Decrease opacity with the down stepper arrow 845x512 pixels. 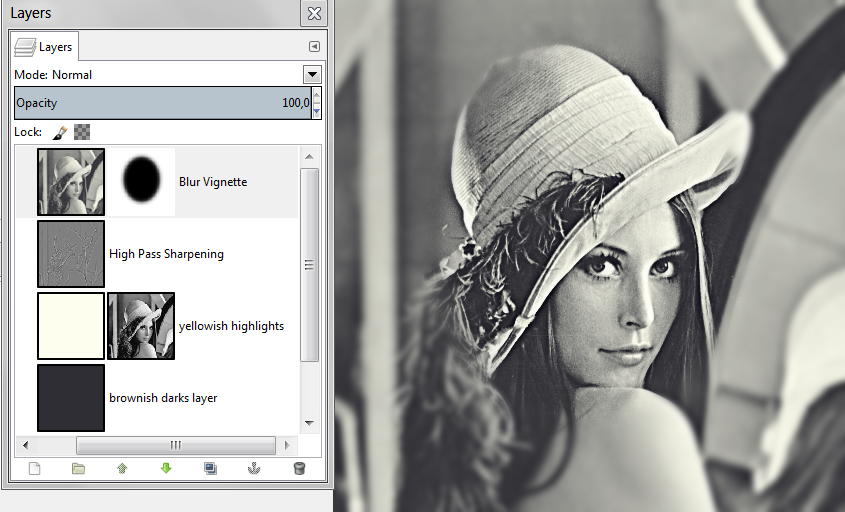tap(316, 111)
